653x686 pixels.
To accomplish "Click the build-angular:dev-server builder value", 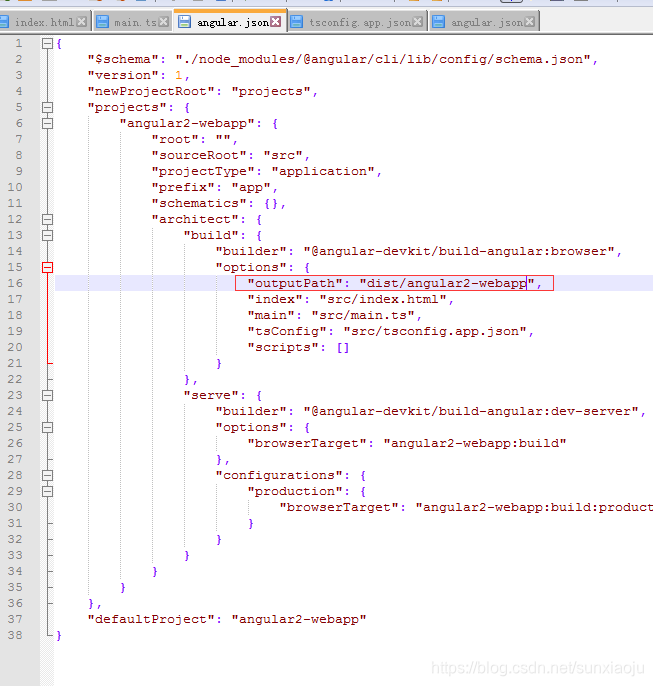I will [x=471, y=411].
